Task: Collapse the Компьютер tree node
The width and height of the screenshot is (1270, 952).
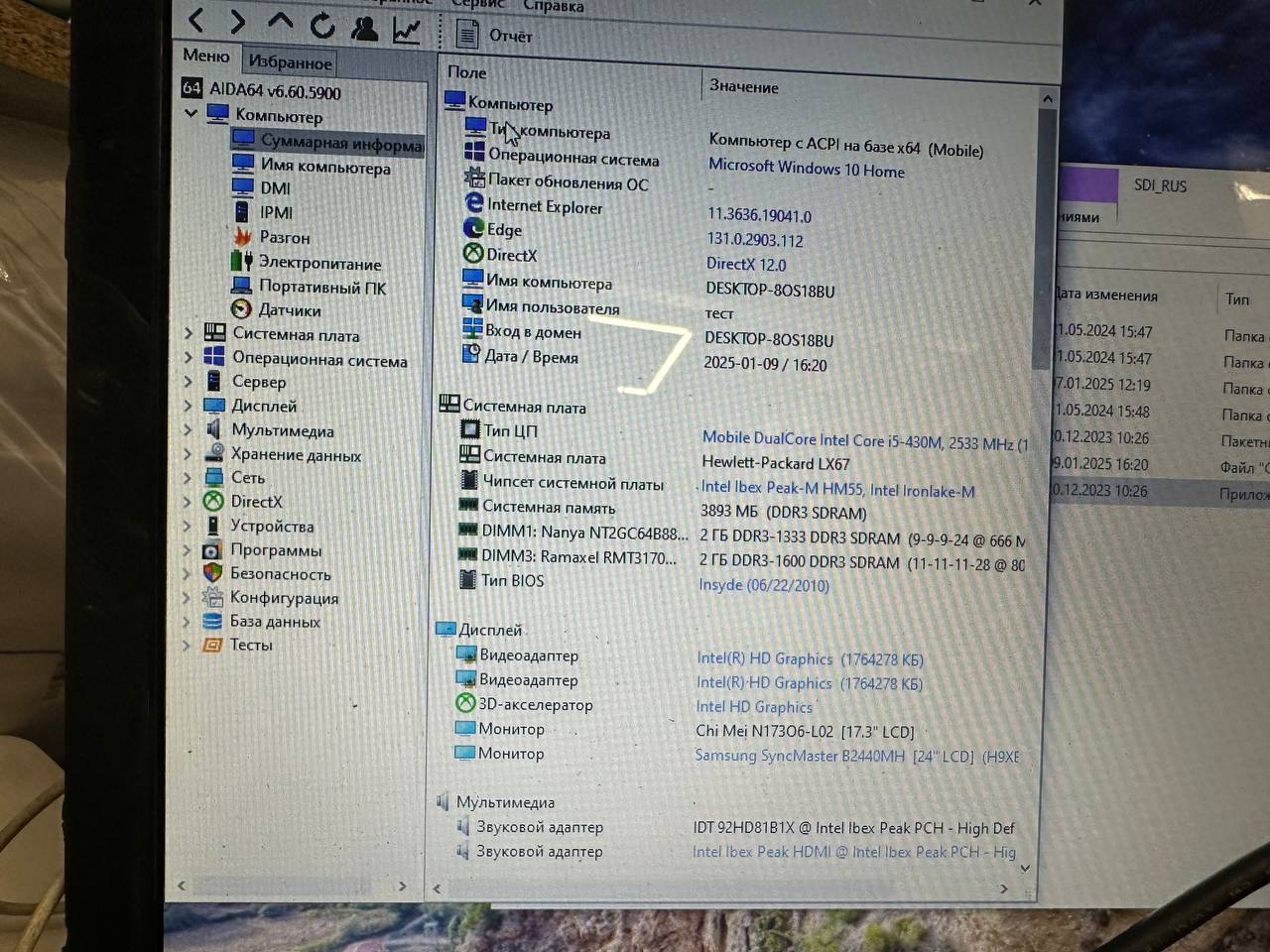Action: 190,113
